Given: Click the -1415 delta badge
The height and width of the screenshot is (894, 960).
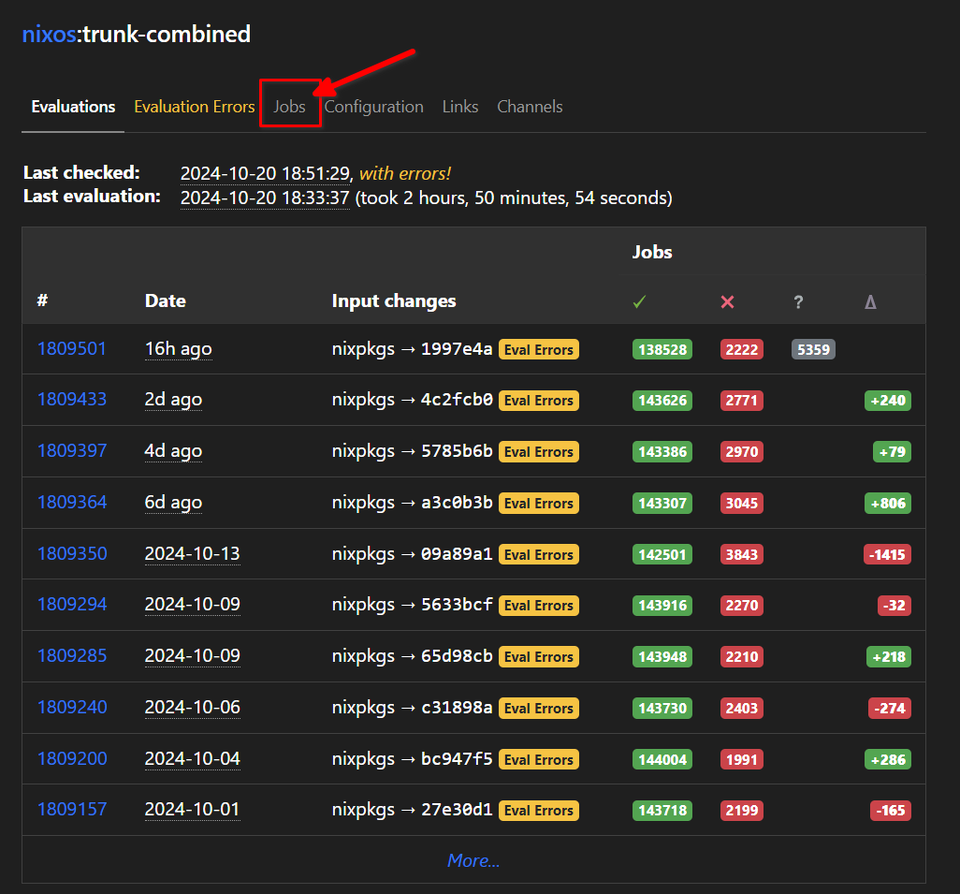Looking at the screenshot, I should [x=887, y=555].
